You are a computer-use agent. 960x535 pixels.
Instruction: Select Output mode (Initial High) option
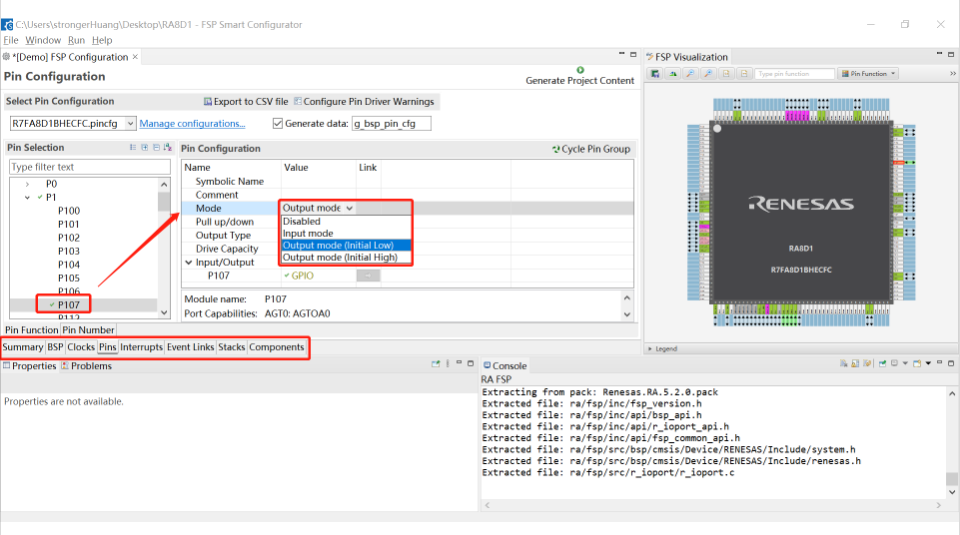[x=345, y=257]
